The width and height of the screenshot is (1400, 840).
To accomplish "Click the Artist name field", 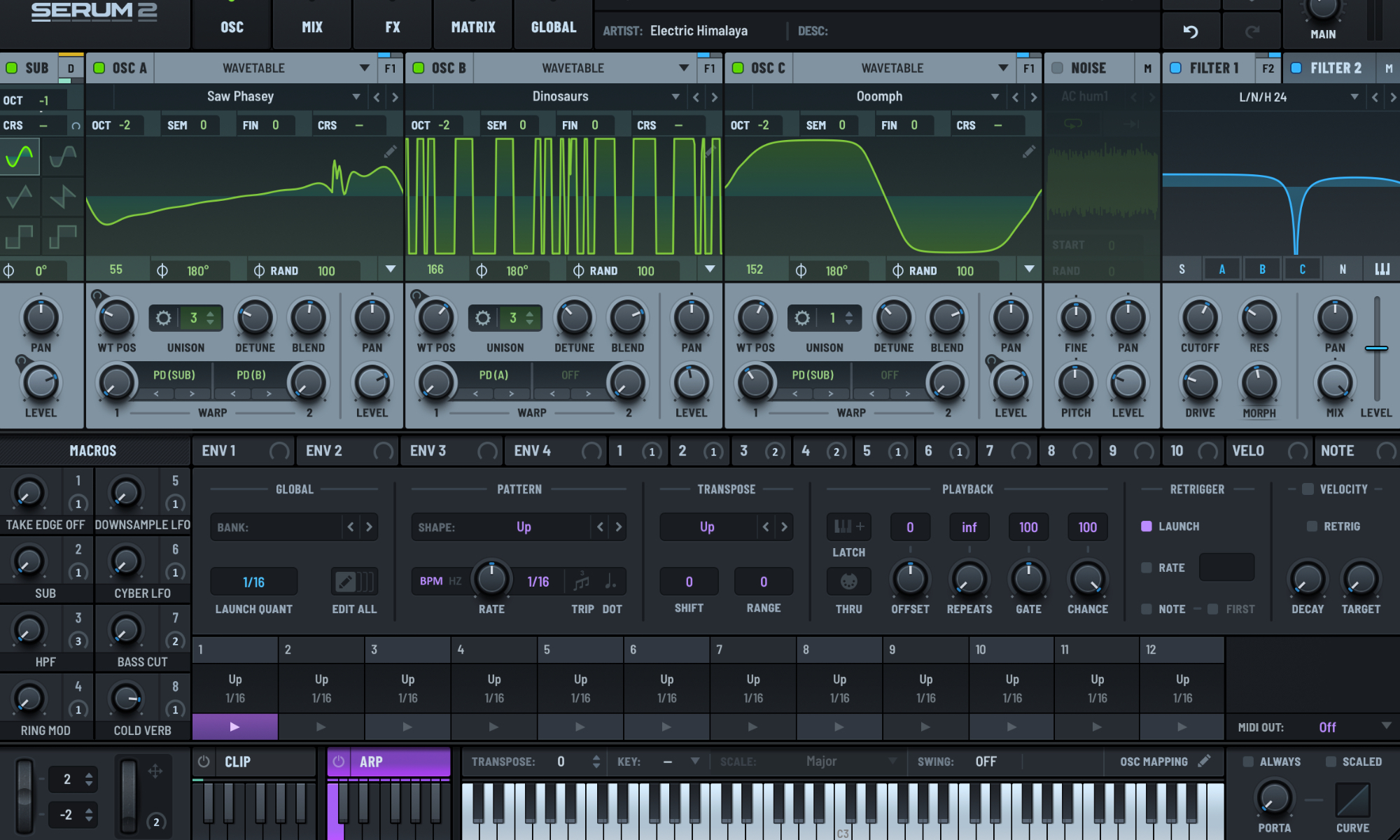I will tap(699, 31).
